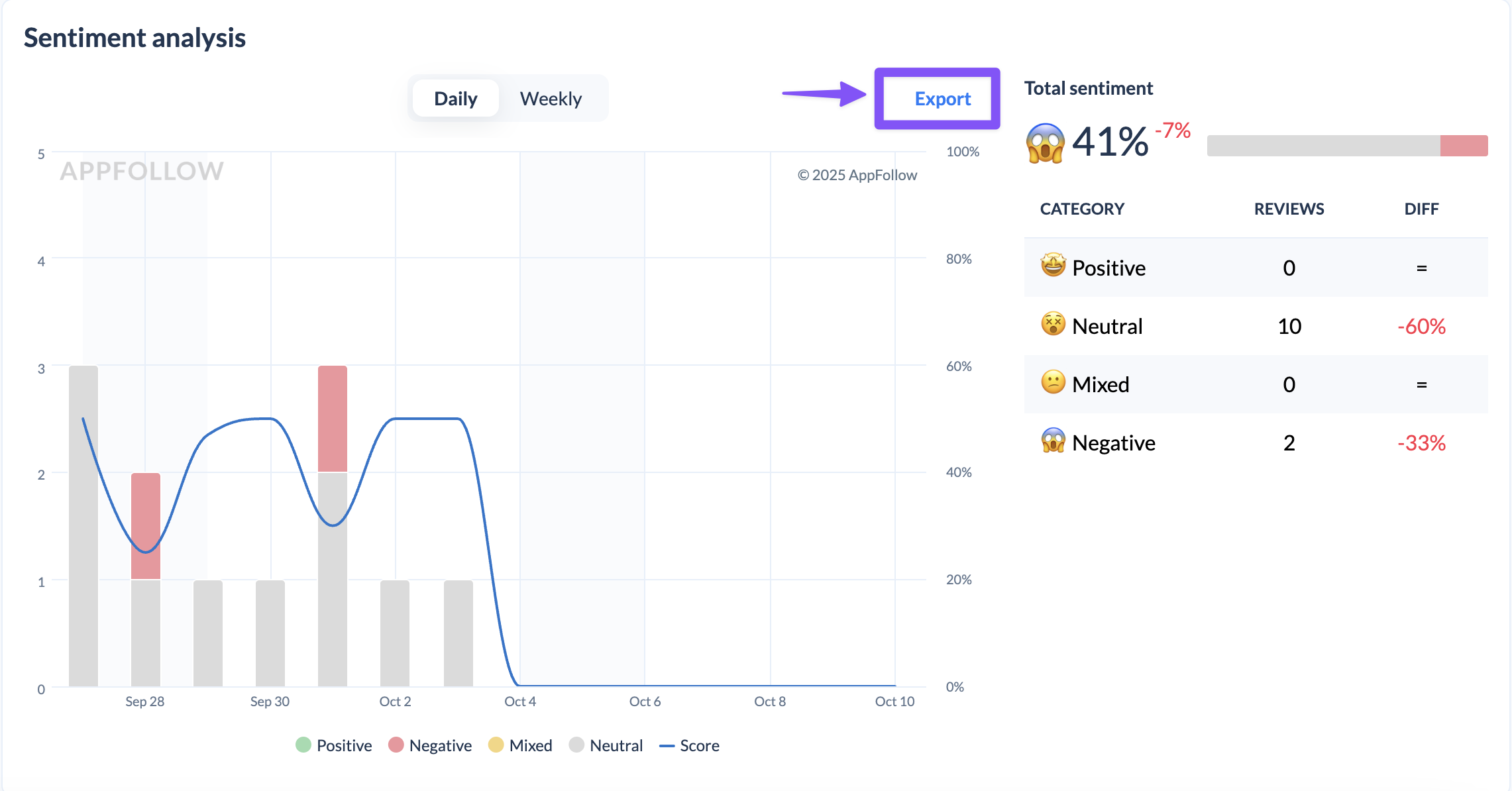Switch chart to Daily view
Image resolution: width=1512 pixels, height=791 pixels.
coord(455,99)
